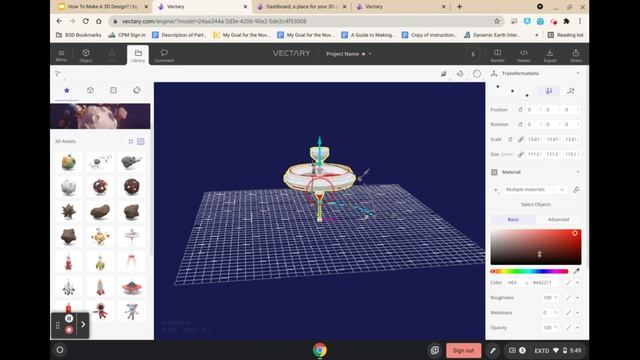640x360 pixels.
Task: Pause the screen recording
Action: pyautogui.click(x=69, y=318)
